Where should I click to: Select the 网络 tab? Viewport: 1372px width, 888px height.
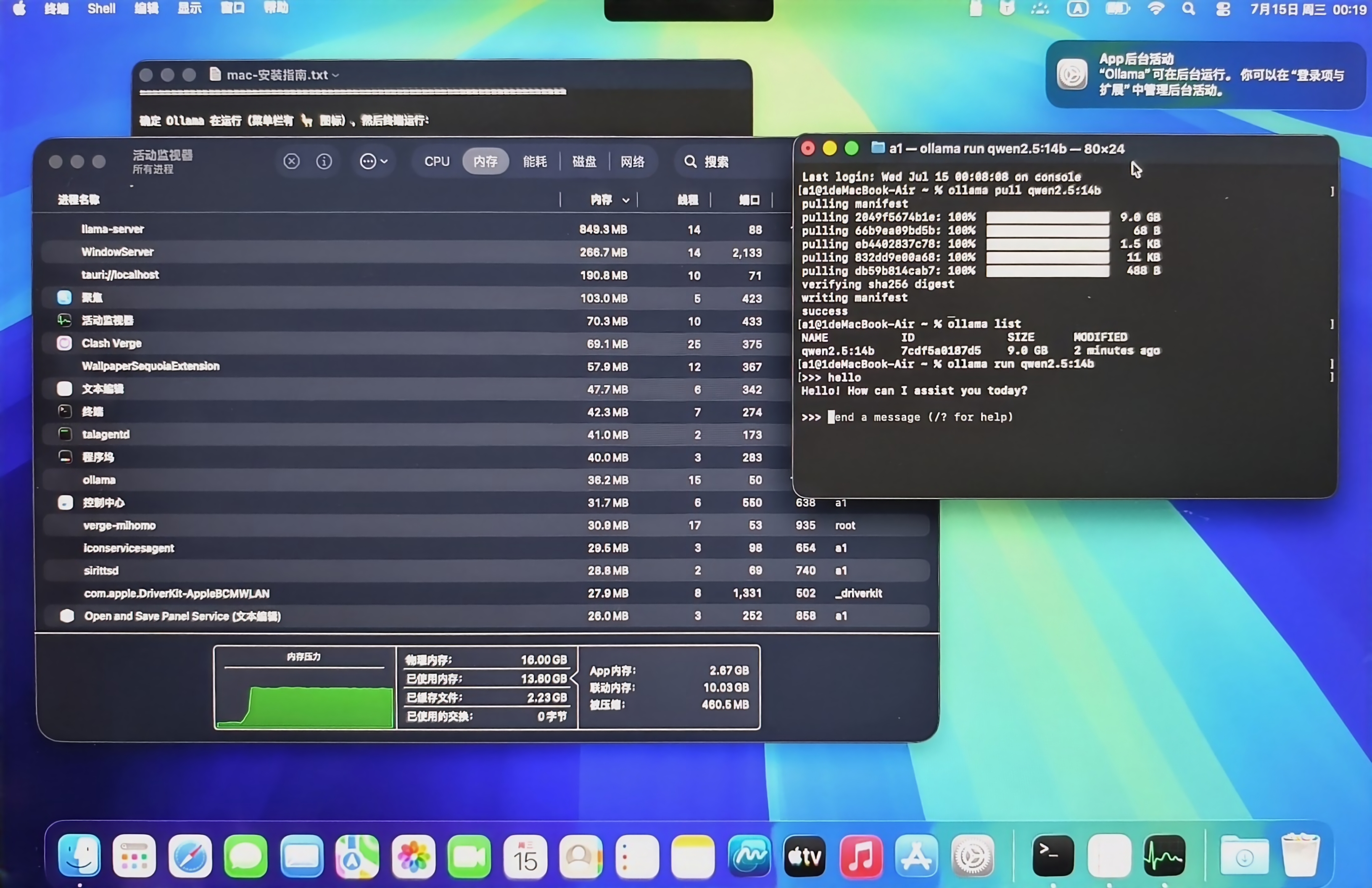click(x=632, y=161)
